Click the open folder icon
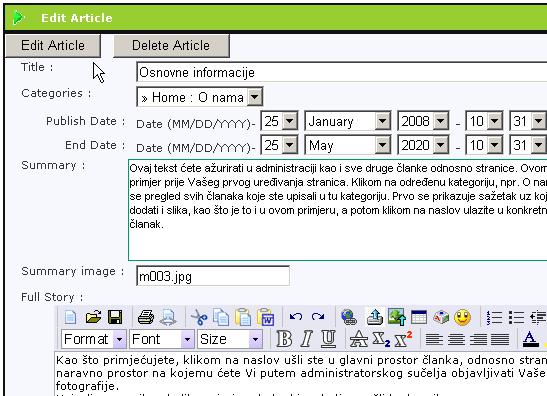 pos(93,317)
